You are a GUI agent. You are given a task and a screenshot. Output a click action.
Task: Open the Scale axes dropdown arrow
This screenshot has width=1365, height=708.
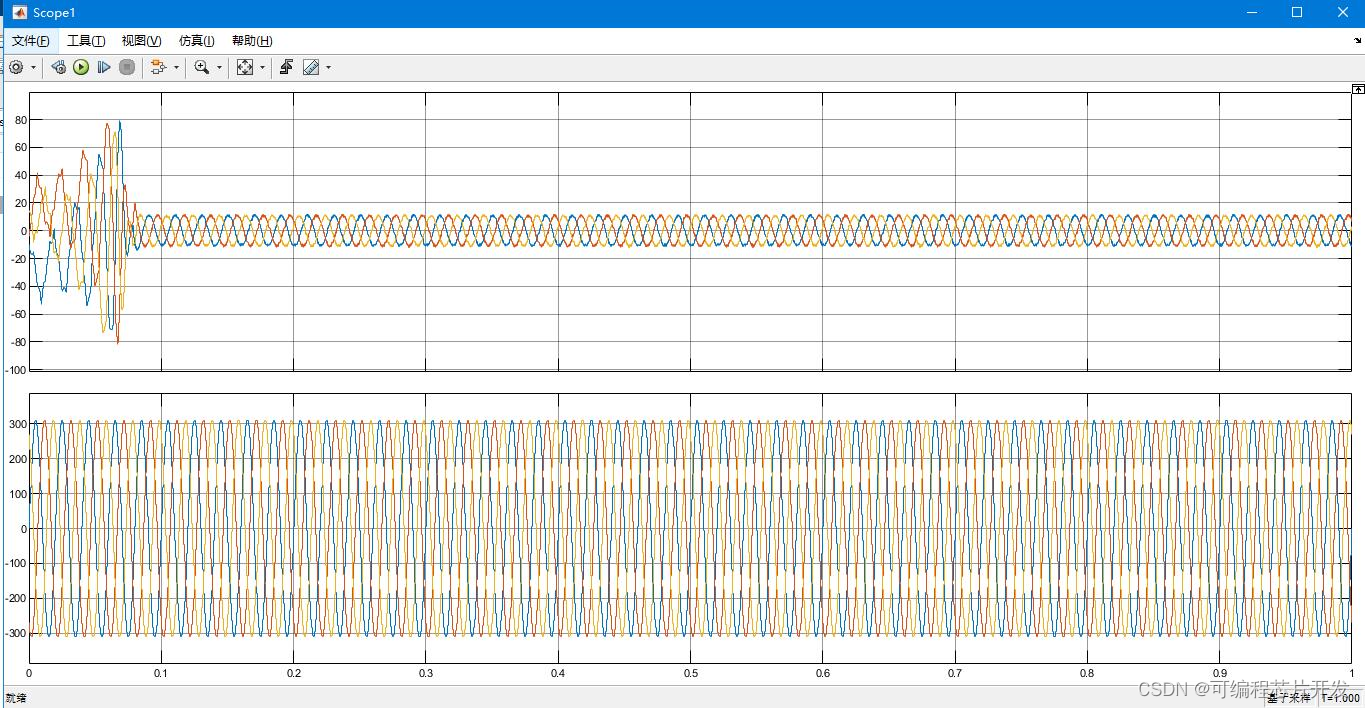click(x=263, y=68)
